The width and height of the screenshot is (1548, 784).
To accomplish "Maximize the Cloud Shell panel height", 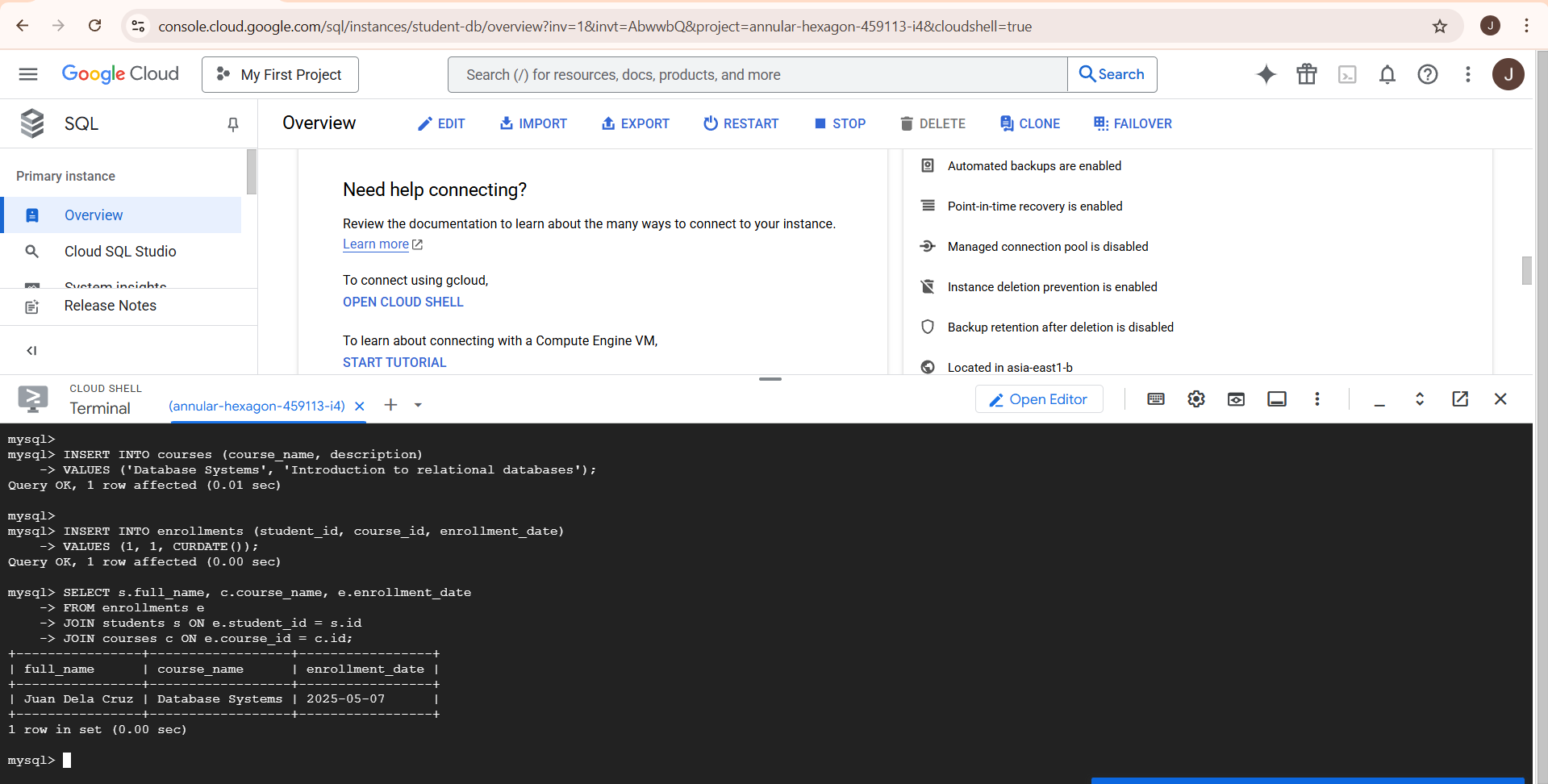I will 1420,399.
